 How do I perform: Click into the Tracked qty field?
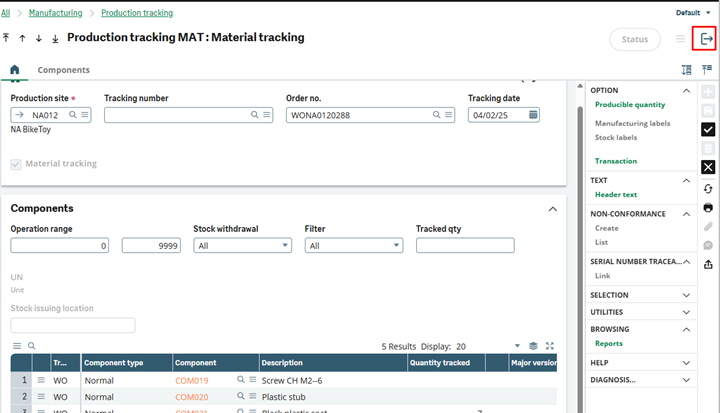(464, 245)
